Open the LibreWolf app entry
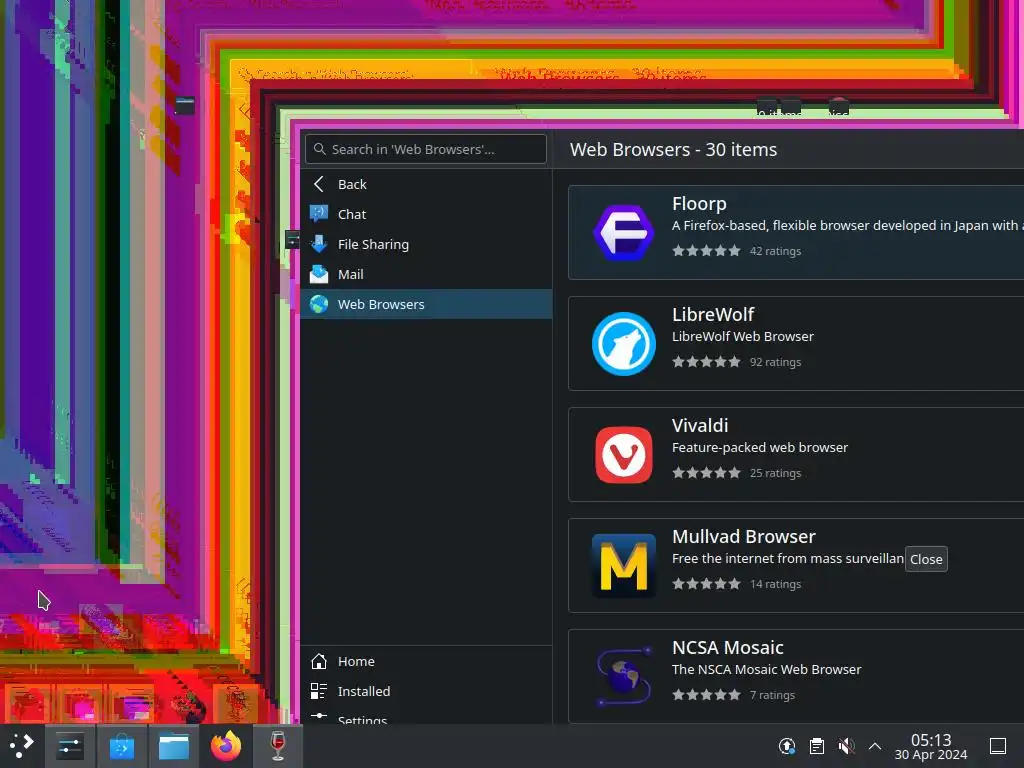The height and width of the screenshot is (768, 1024). pos(796,344)
